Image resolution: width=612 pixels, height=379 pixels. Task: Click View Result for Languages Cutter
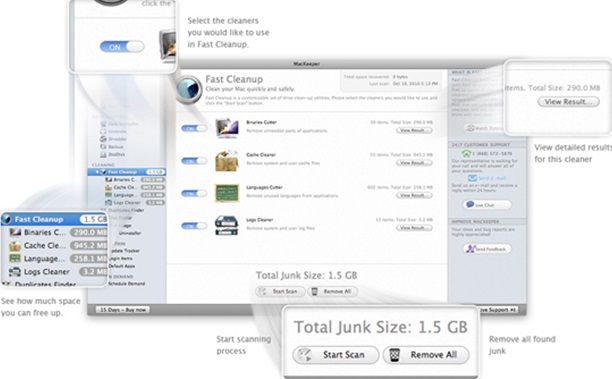point(414,195)
